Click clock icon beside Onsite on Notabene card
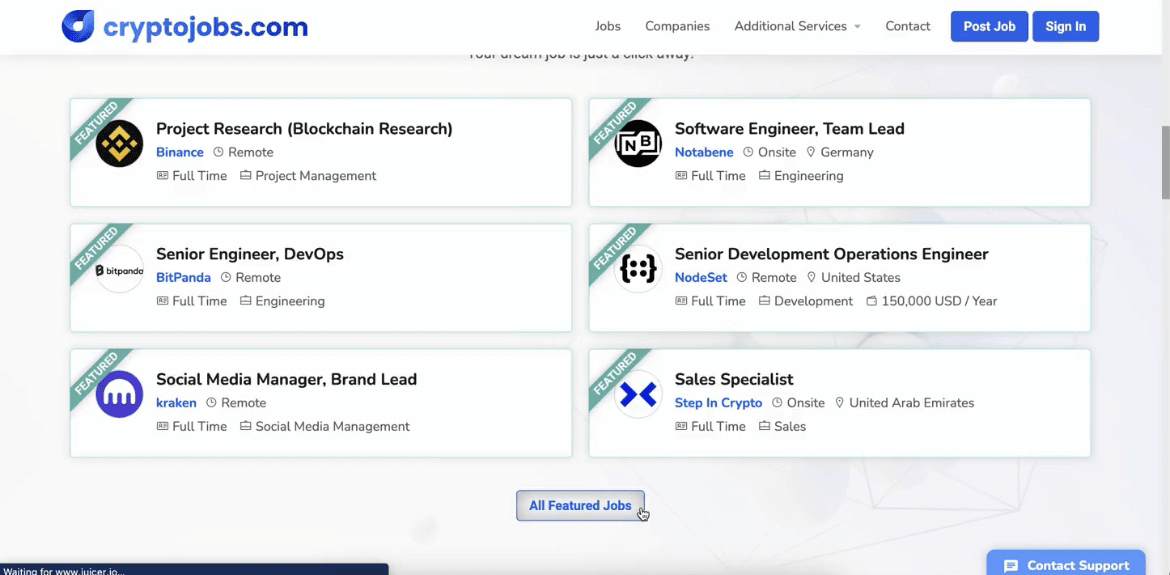The width and height of the screenshot is (1170, 575). (748, 152)
